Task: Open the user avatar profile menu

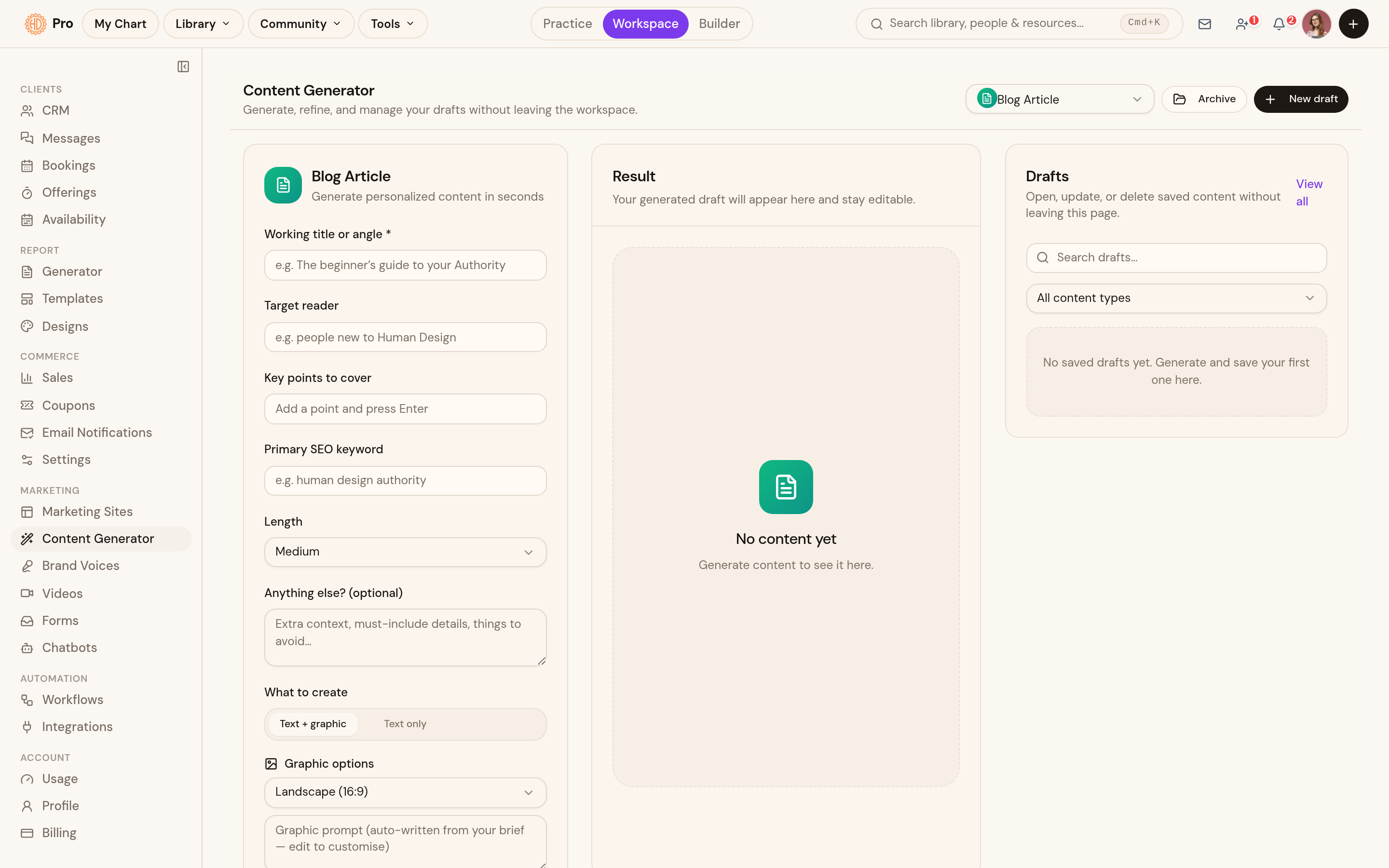Action: pos(1316,24)
